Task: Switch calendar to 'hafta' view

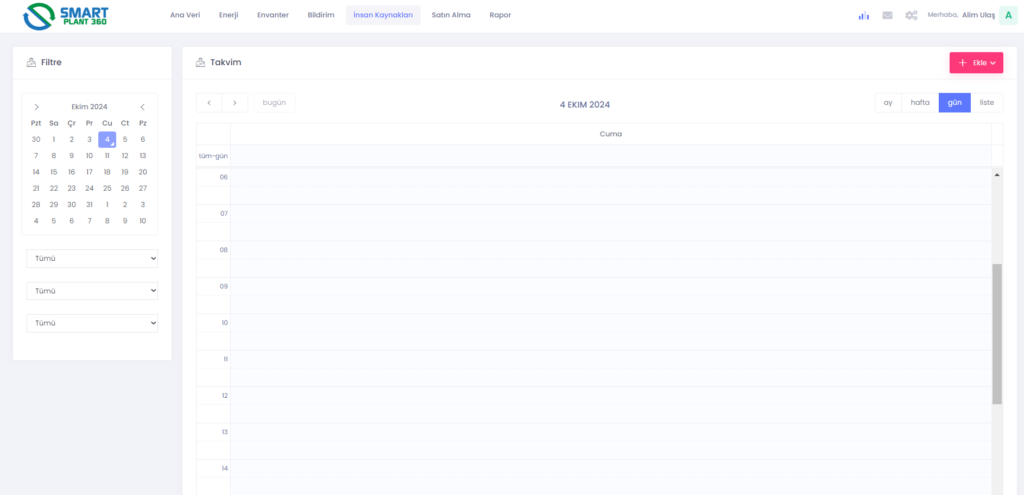Action: (920, 103)
